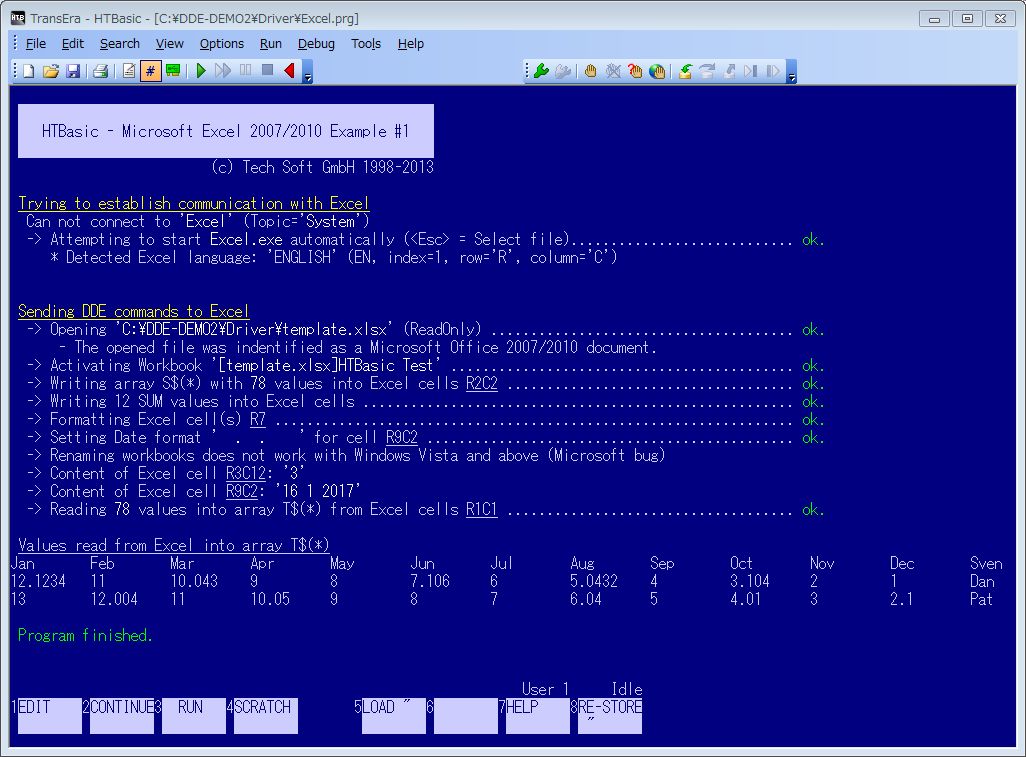Click the RE-STORE softkey
Image resolution: width=1026 pixels, height=757 pixels.
(609, 715)
